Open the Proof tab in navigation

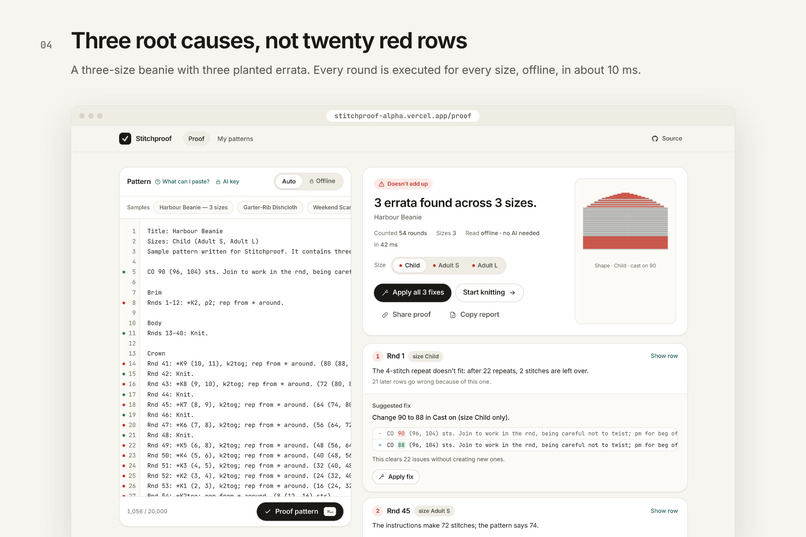pos(196,139)
